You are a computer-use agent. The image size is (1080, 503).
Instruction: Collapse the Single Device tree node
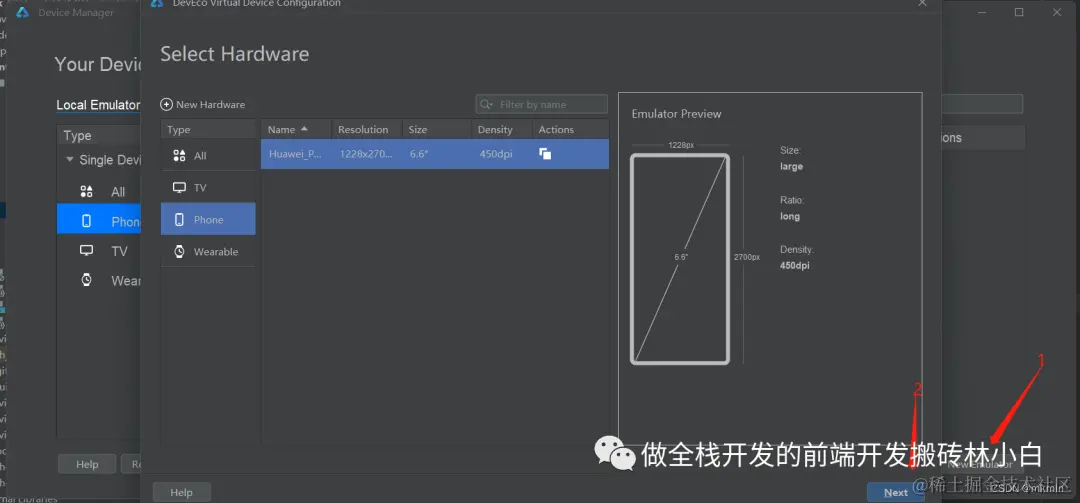pos(70,159)
